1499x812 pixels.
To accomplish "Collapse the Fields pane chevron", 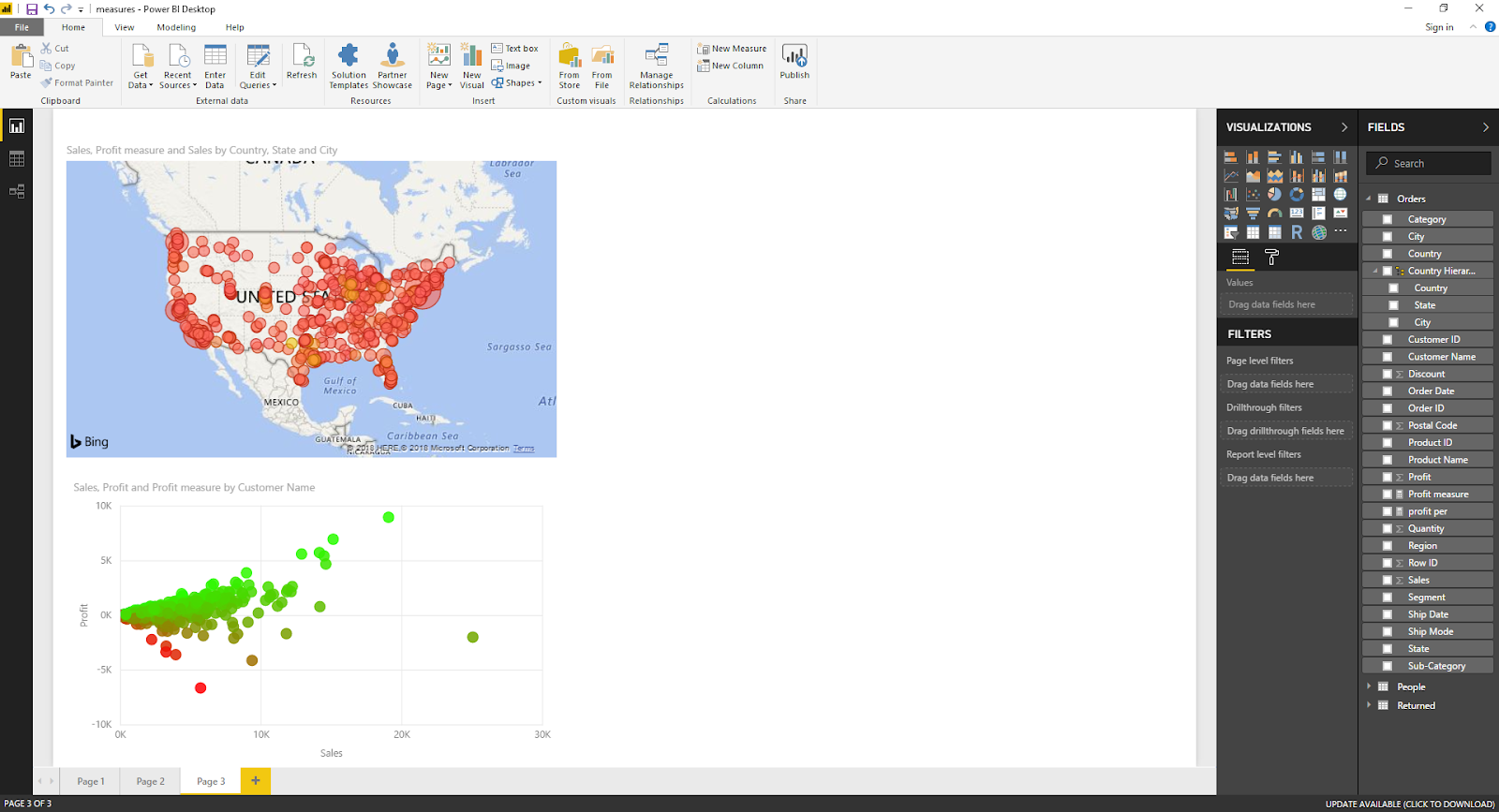I will point(1485,127).
